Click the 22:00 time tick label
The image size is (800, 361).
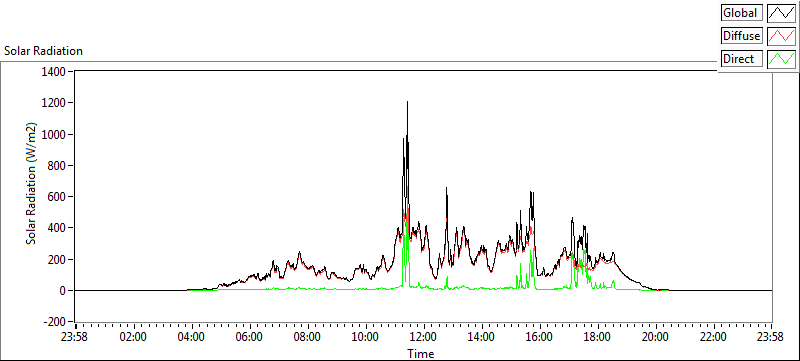click(713, 337)
